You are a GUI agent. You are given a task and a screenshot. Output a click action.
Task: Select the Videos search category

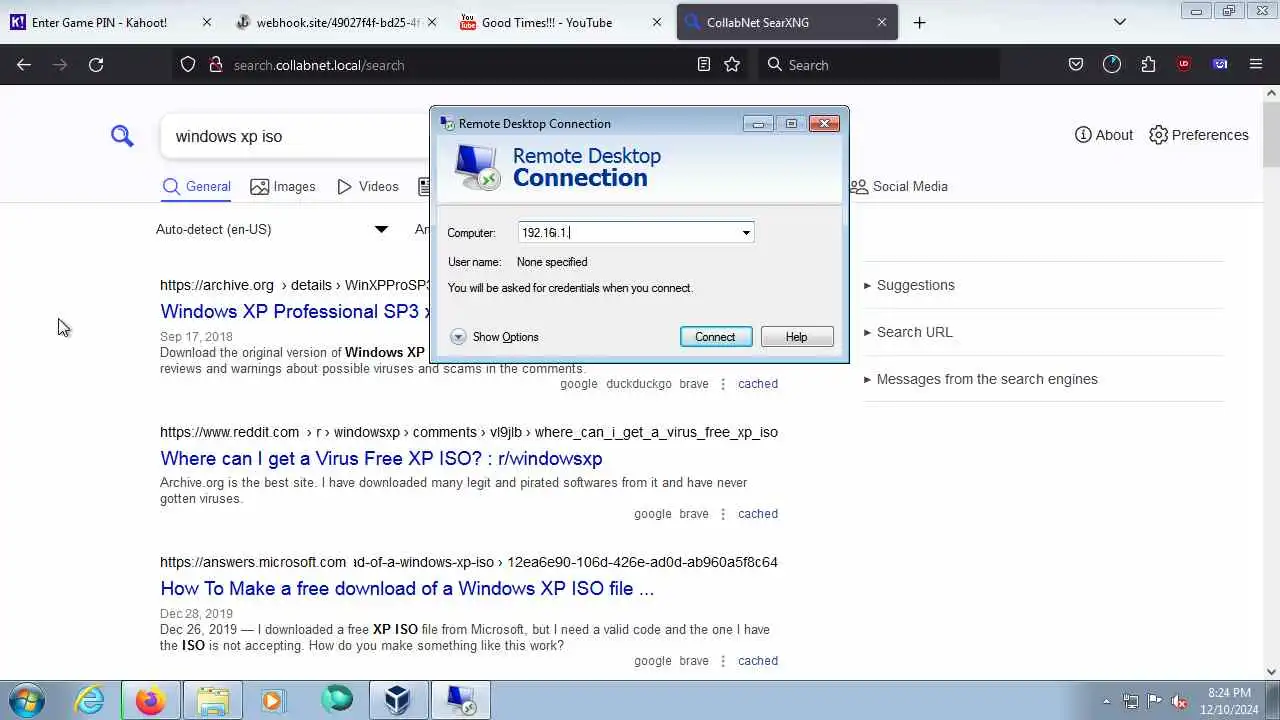[x=368, y=187]
